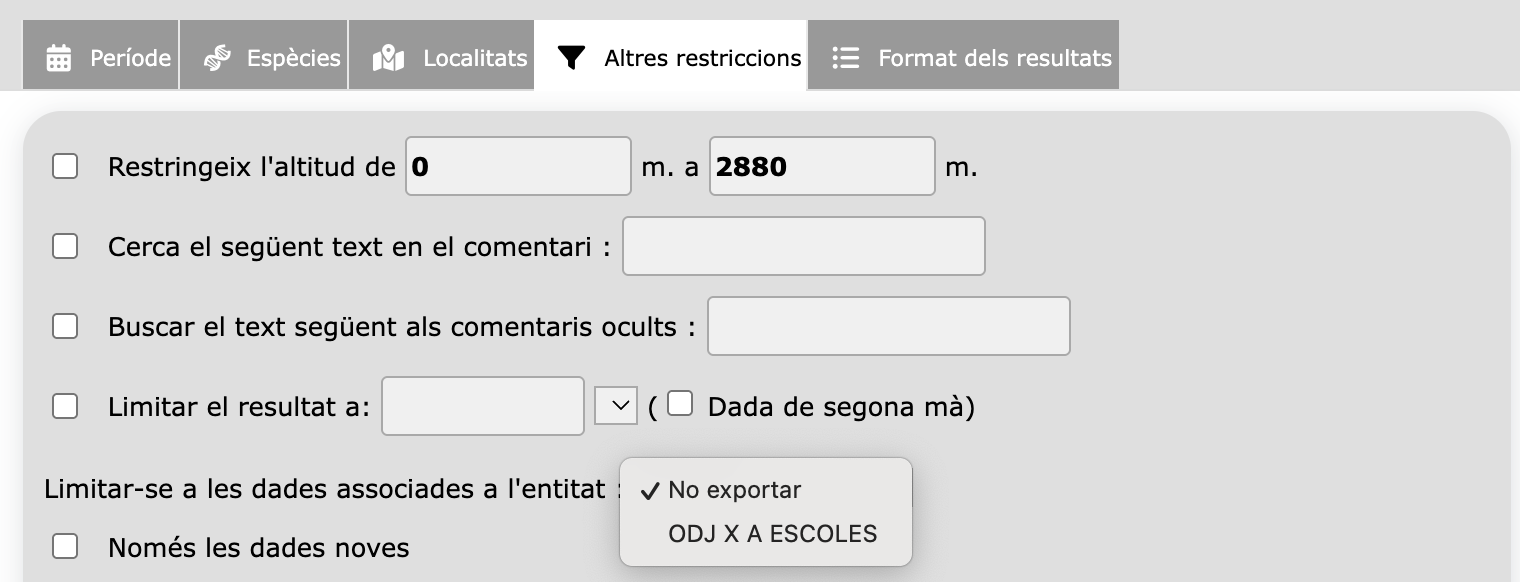Enable the Dada de segona mà checkbox

coord(680,403)
